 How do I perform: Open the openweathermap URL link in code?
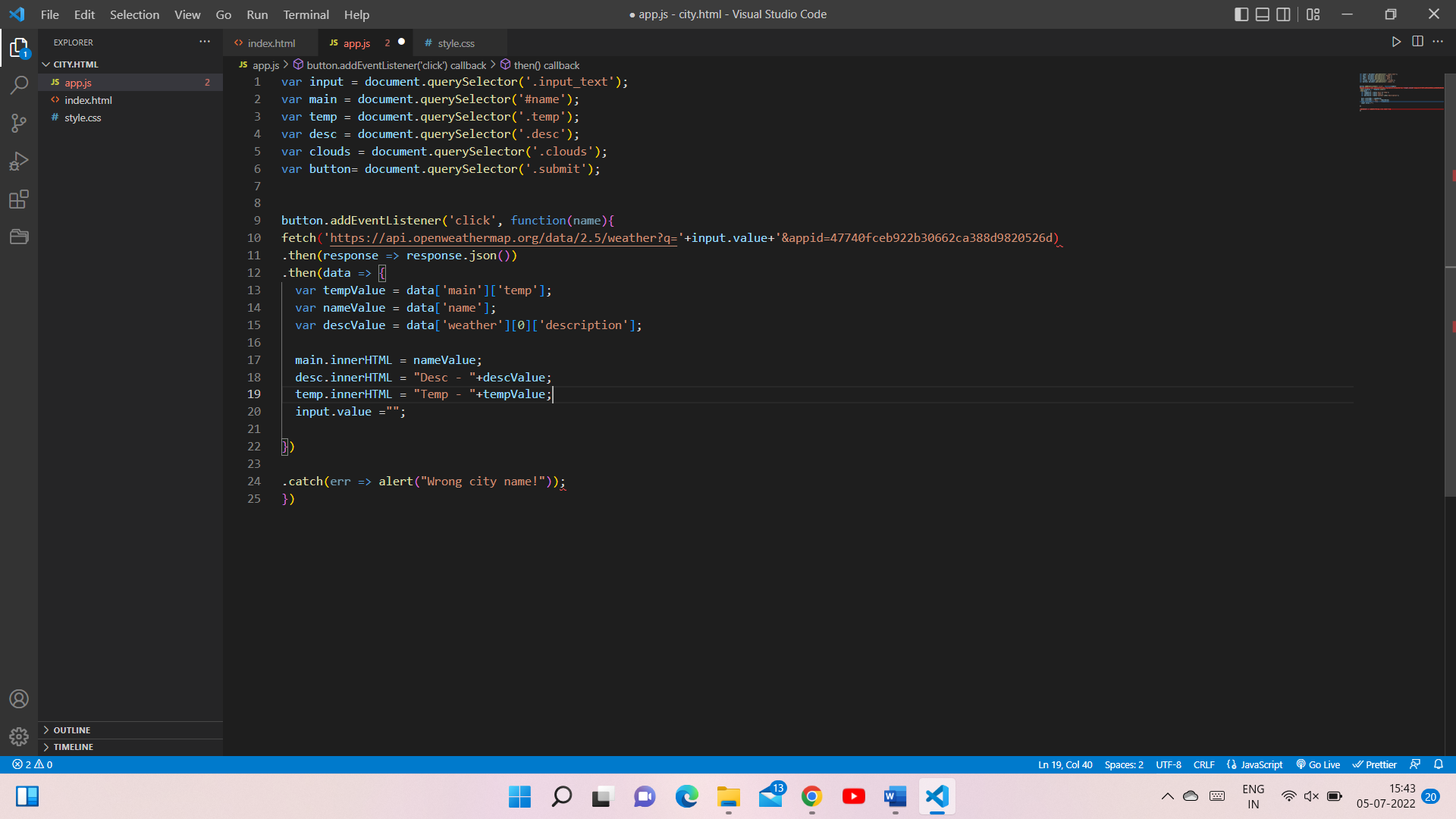click(503, 238)
